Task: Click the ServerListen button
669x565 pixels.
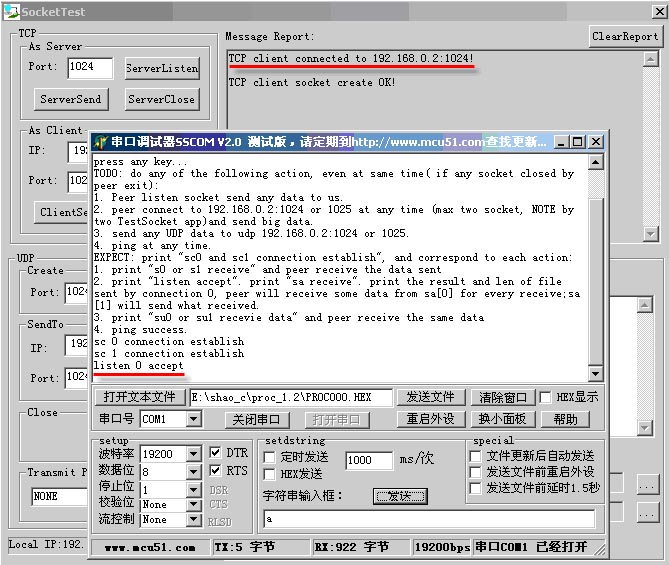Action: coord(162,68)
